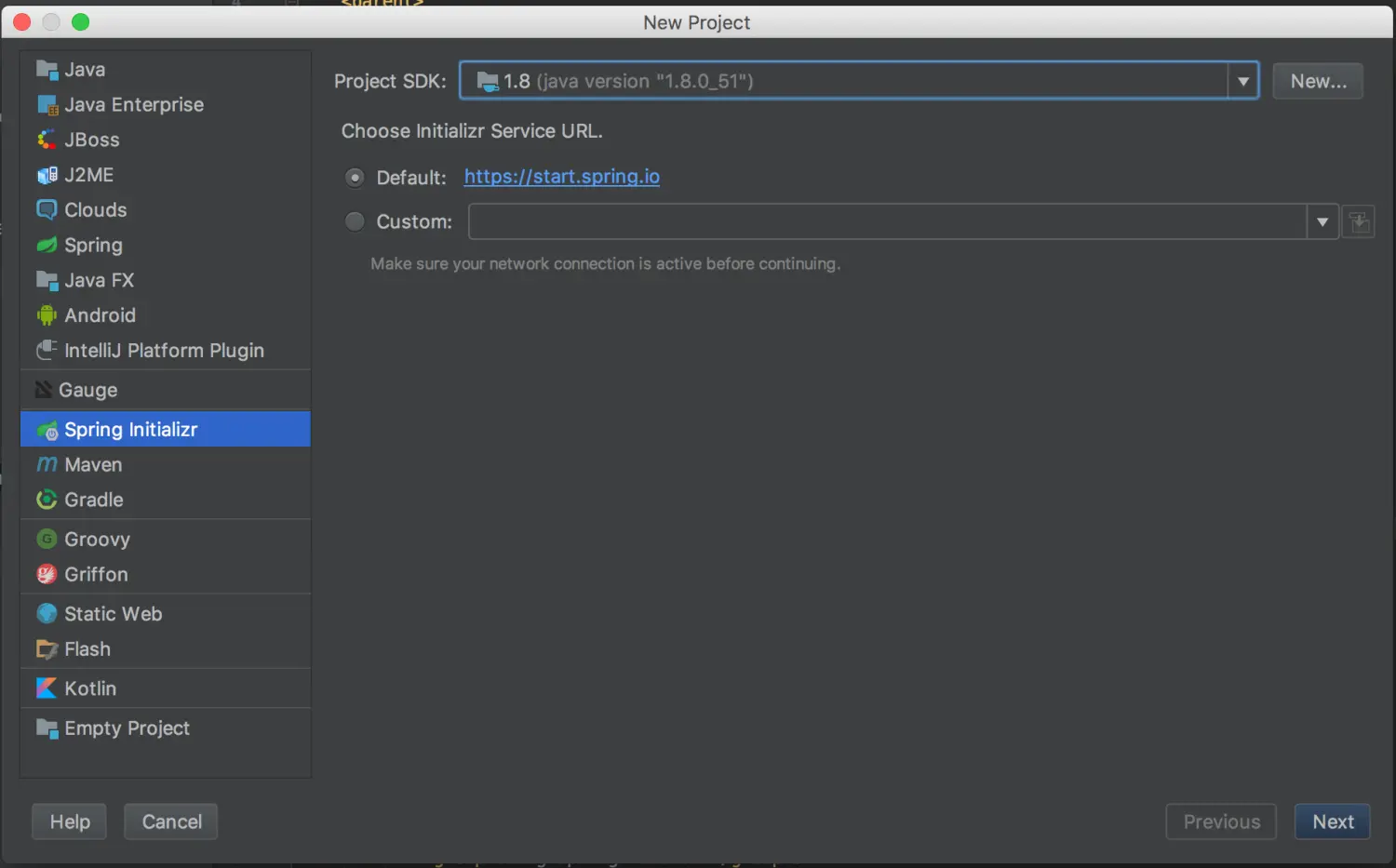Click the Cancel button
The width and height of the screenshot is (1396, 868).
click(171, 821)
